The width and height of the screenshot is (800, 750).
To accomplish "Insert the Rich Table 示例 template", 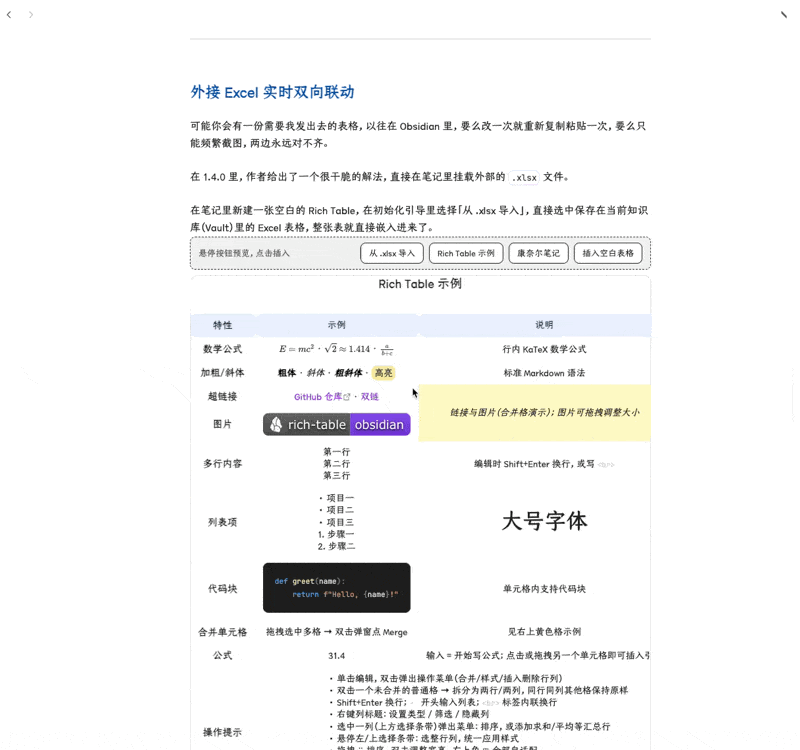I will (x=466, y=253).
